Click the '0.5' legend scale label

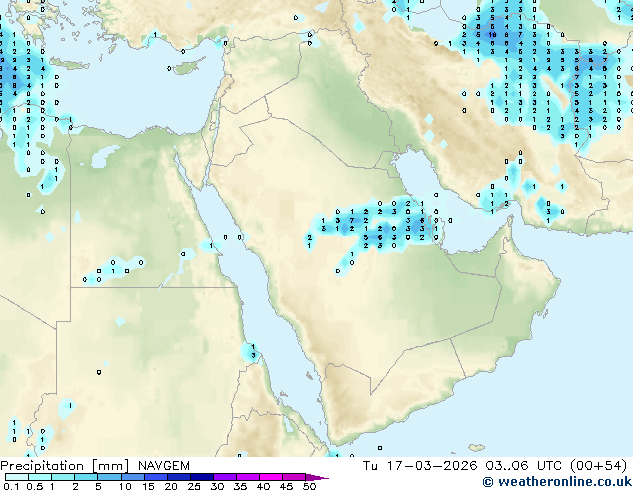tap(35, 486)
